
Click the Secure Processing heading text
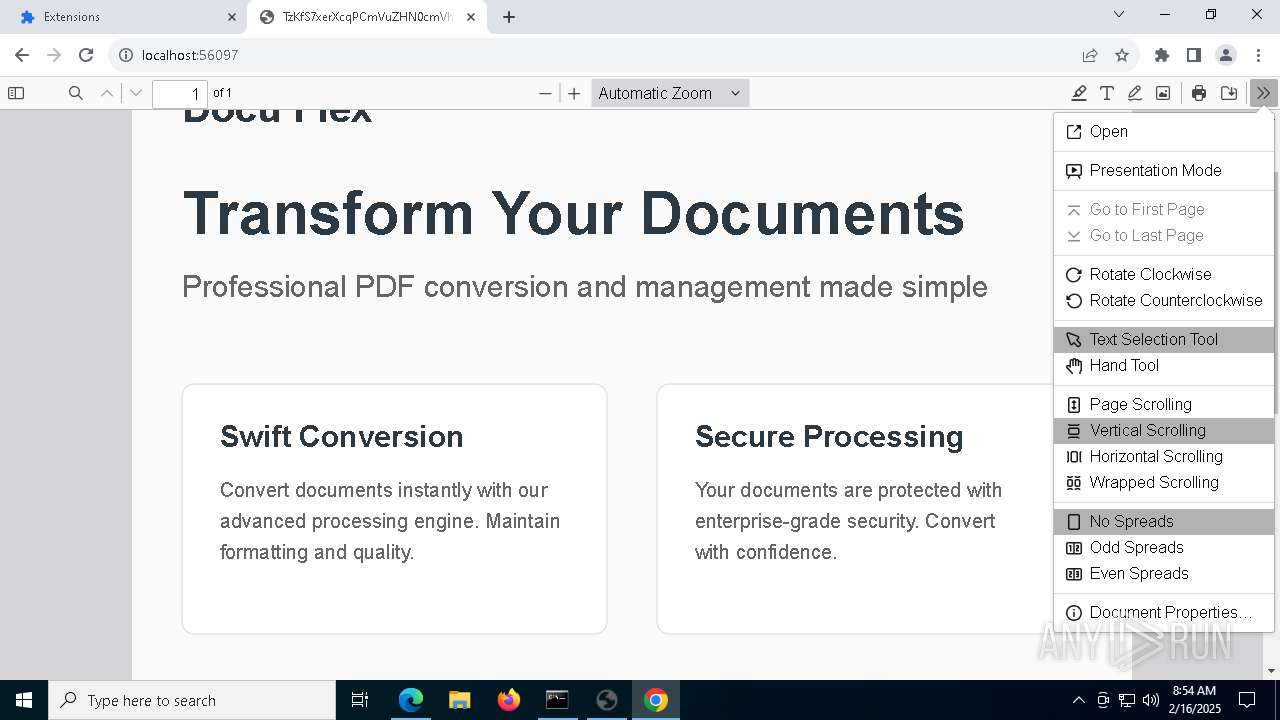click(829, 436)
